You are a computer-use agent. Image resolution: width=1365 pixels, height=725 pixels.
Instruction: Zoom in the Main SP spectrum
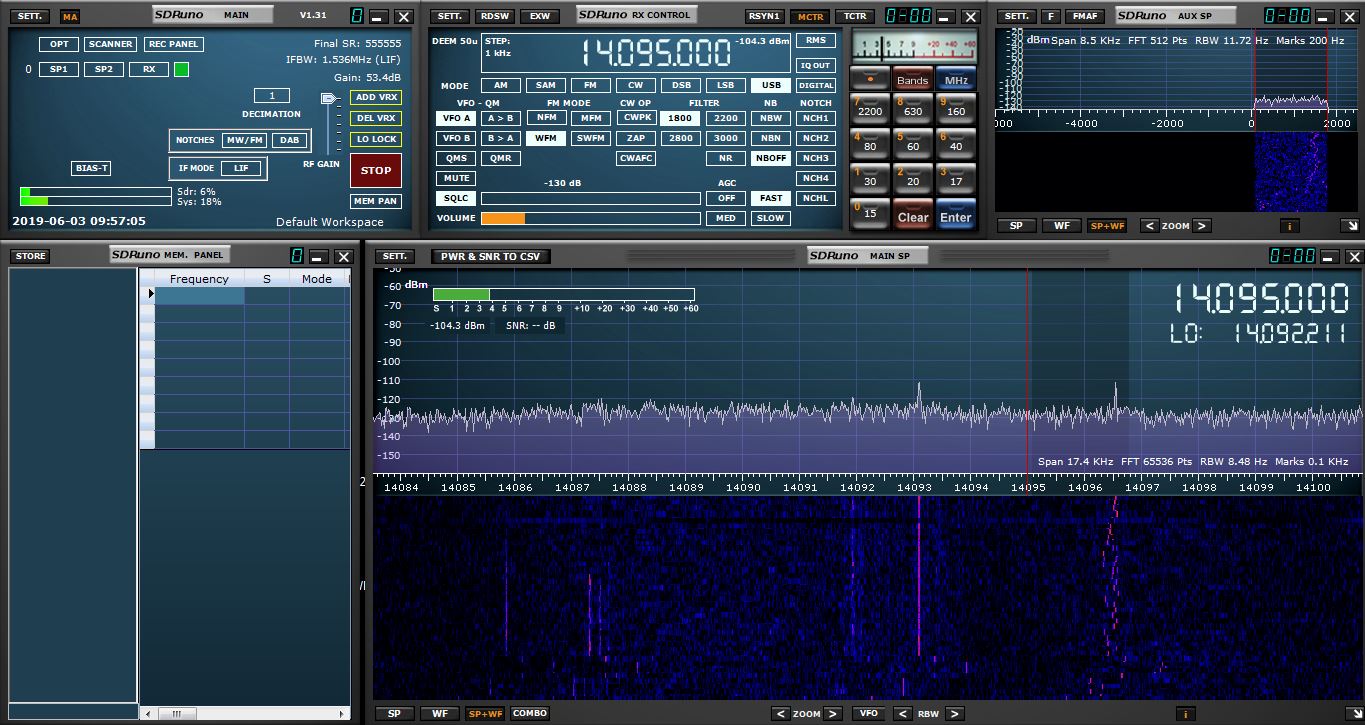(834, 713)
